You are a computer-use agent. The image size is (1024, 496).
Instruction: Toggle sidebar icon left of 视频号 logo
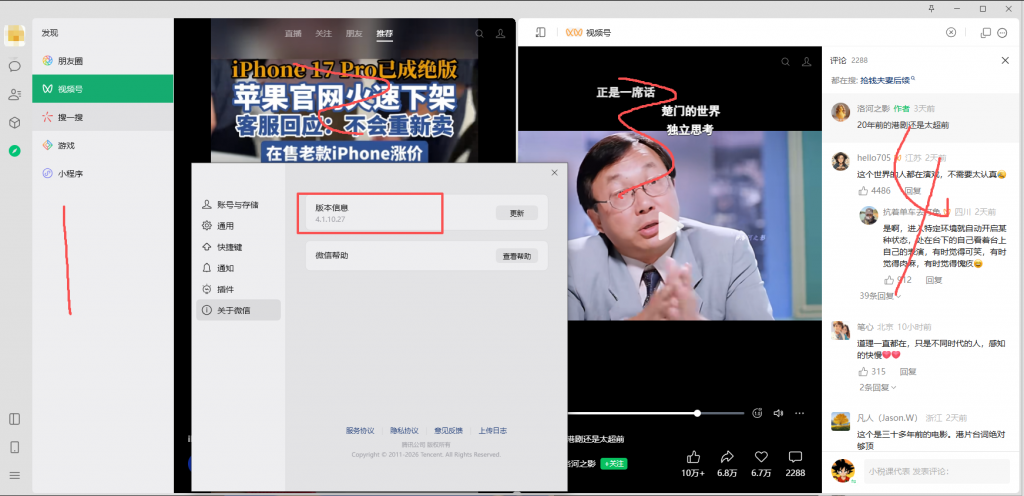point(540,33)
